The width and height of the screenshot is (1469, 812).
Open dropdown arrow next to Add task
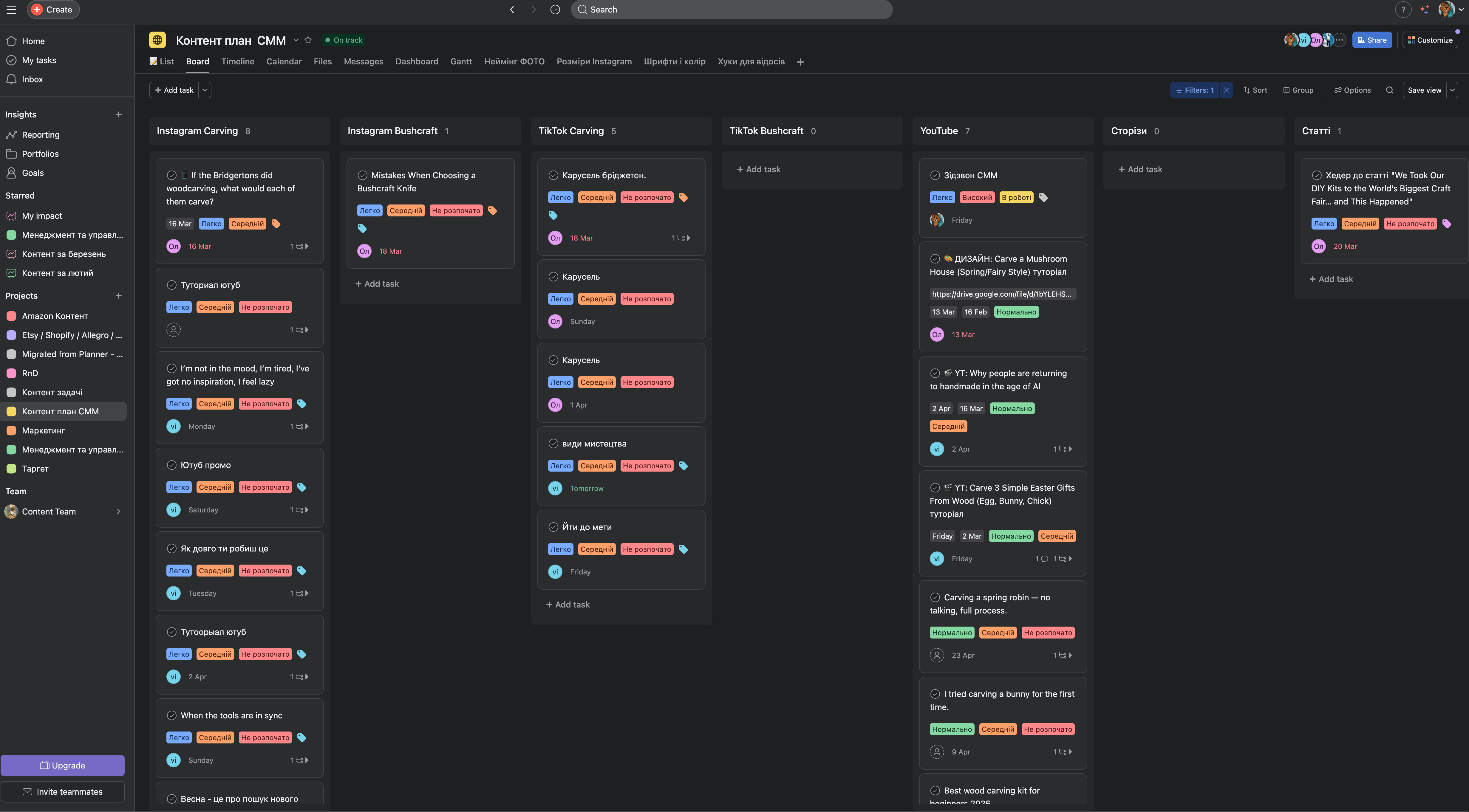[x=205, y=90]
